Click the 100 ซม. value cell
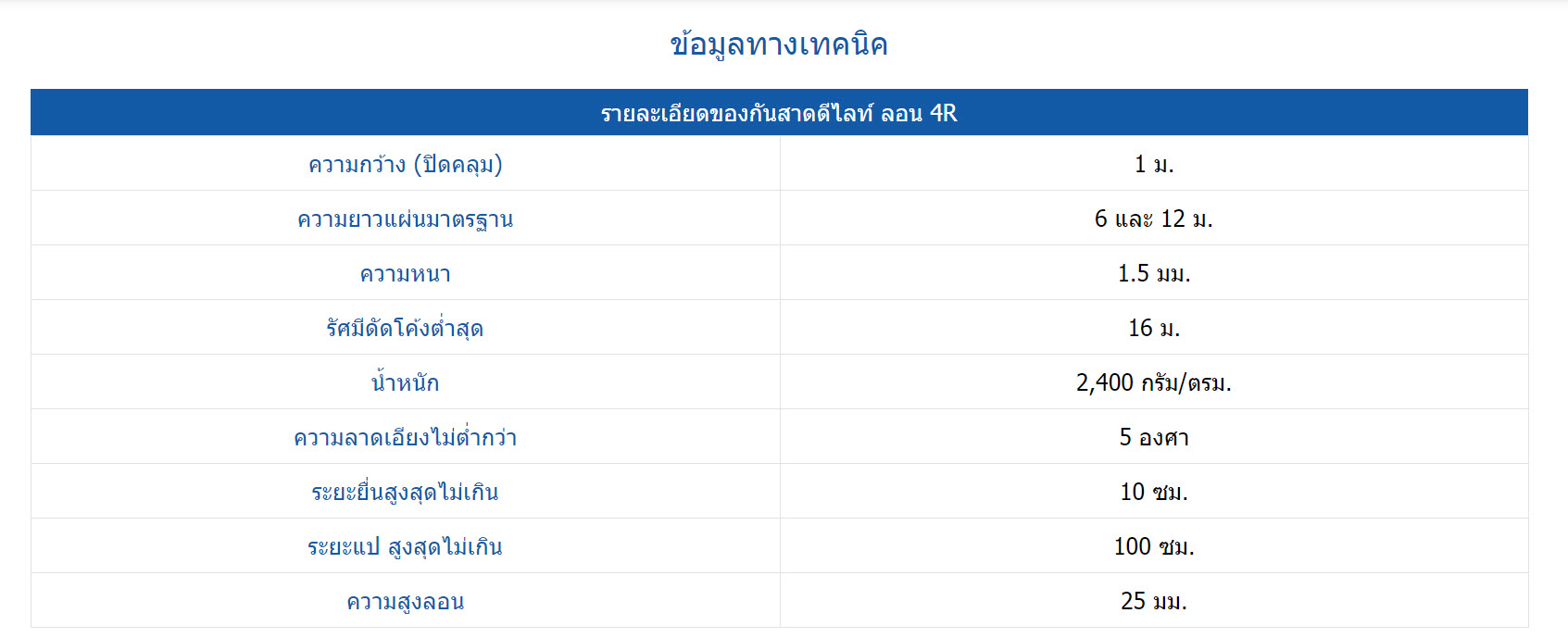This screenshot has height=638, width=1568. (x=1153, y=547)
